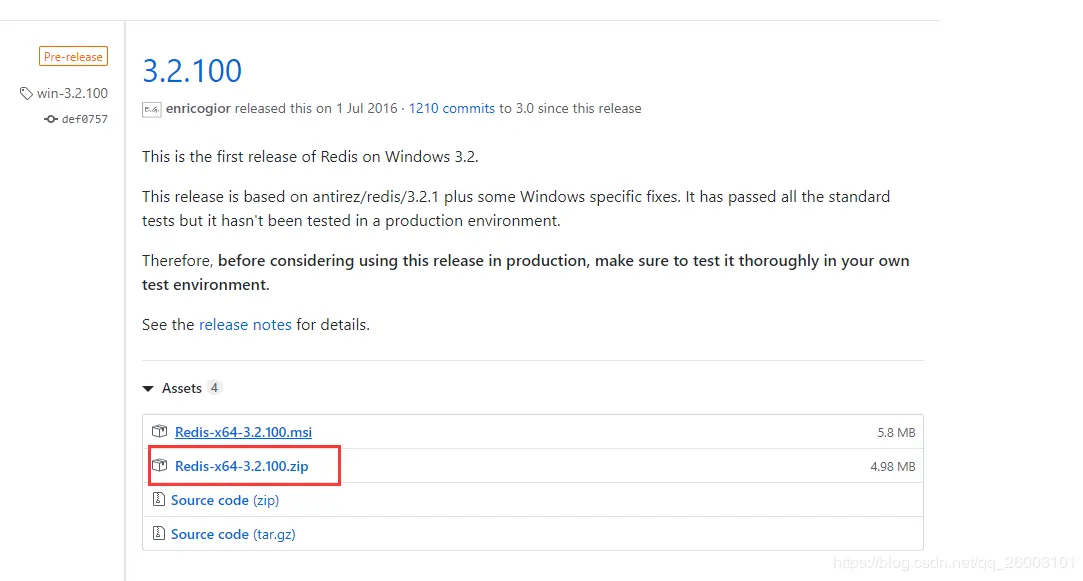The width and height of the screenshot is (1083, 581).
Task: Open the win-3.2.100 tag
Action: (73, 93)
